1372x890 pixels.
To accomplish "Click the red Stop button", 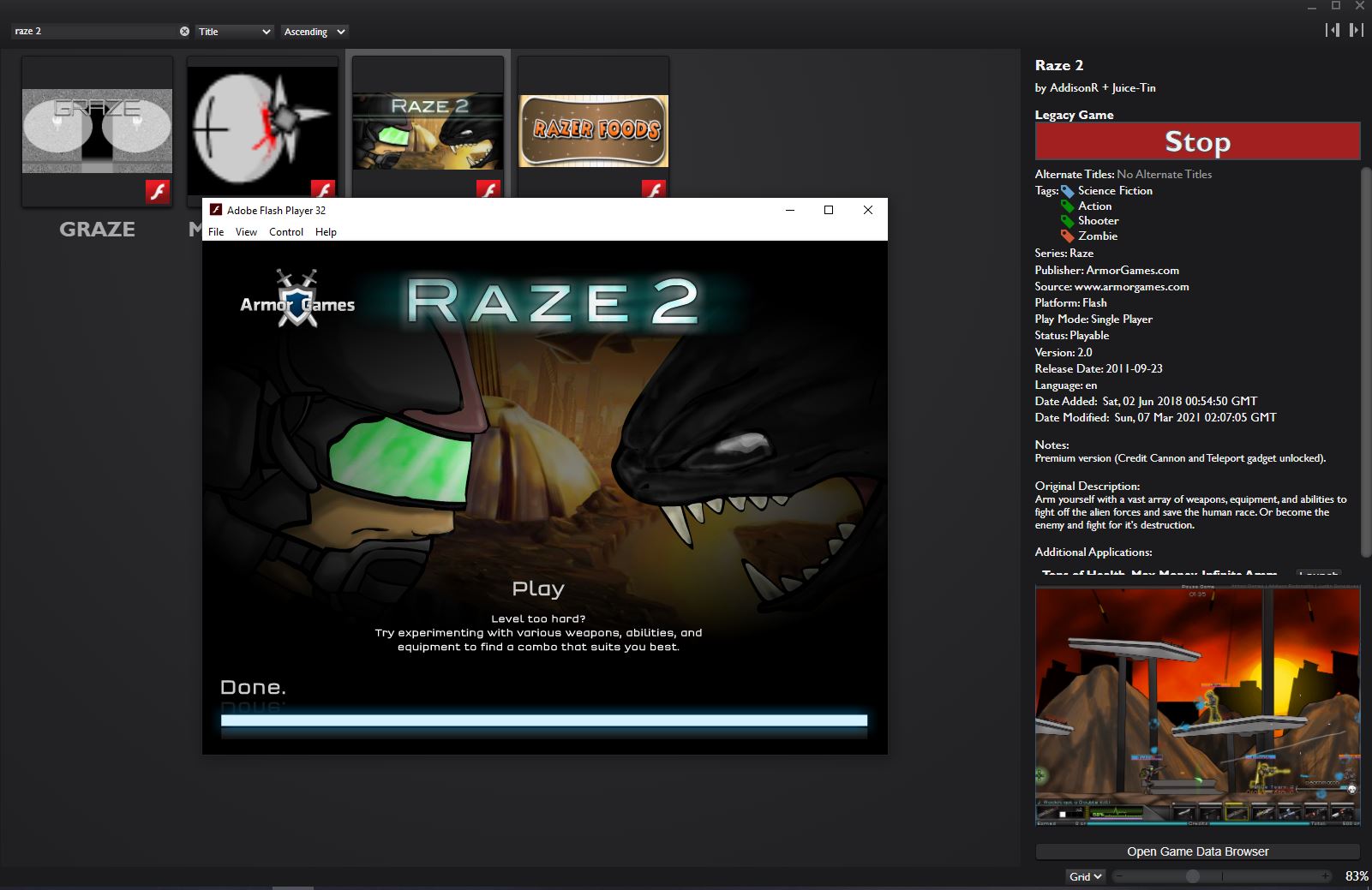I will click(x=1197, y=141).
